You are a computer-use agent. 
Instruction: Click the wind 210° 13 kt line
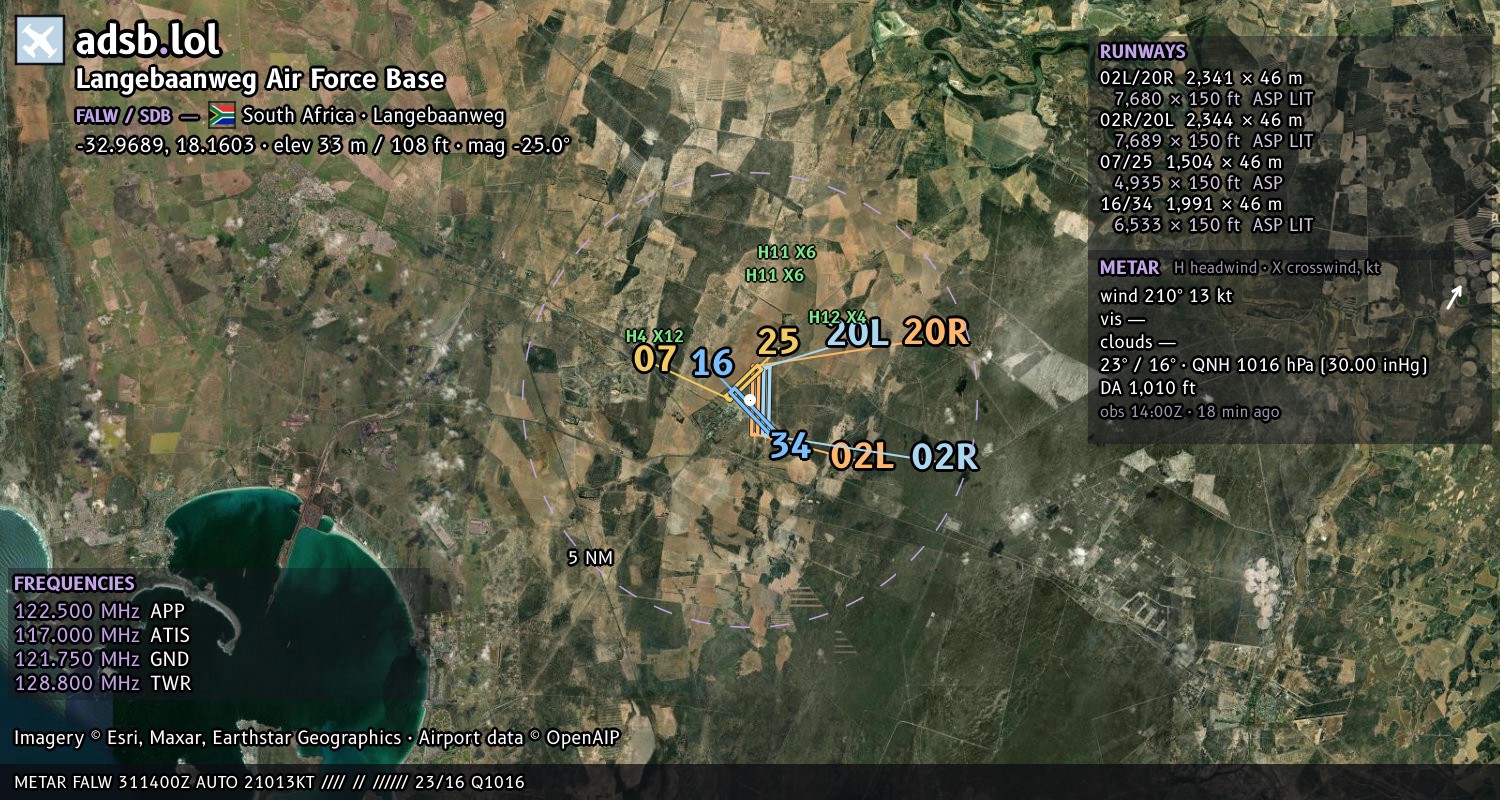coord(1166,296)
